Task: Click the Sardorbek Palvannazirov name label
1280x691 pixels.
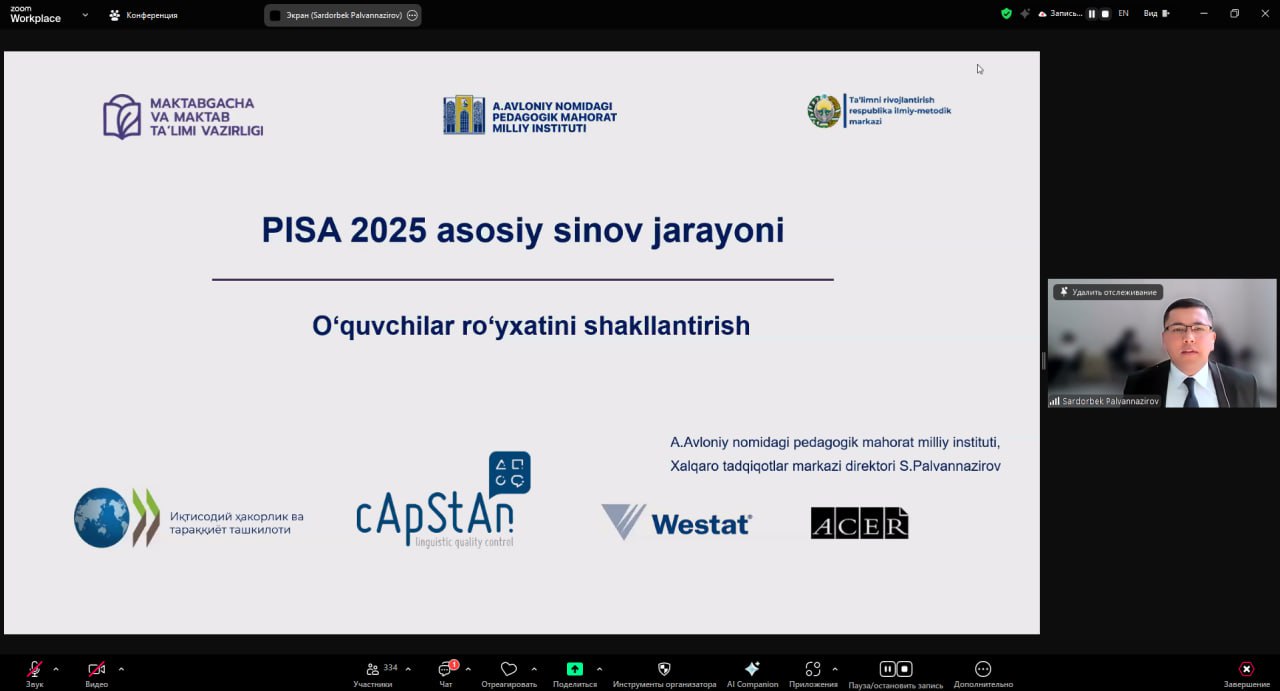Action: point(1110,401)
